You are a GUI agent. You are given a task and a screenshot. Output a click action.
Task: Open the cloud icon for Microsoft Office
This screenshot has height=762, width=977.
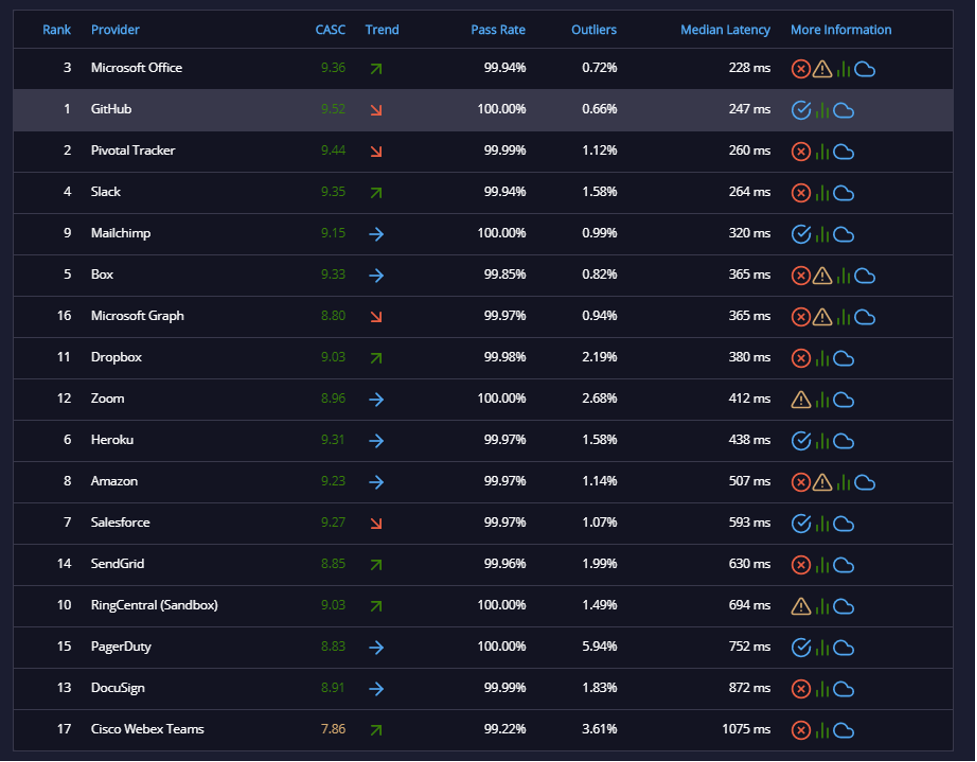864,69
